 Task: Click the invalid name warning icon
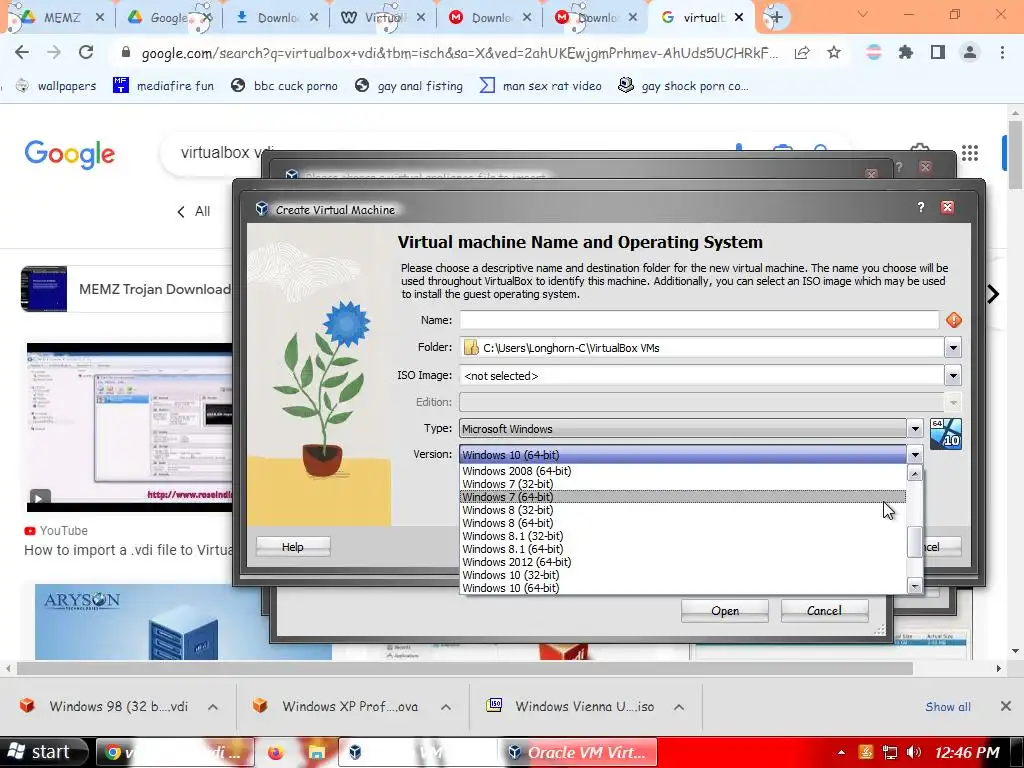click(953, 320)
